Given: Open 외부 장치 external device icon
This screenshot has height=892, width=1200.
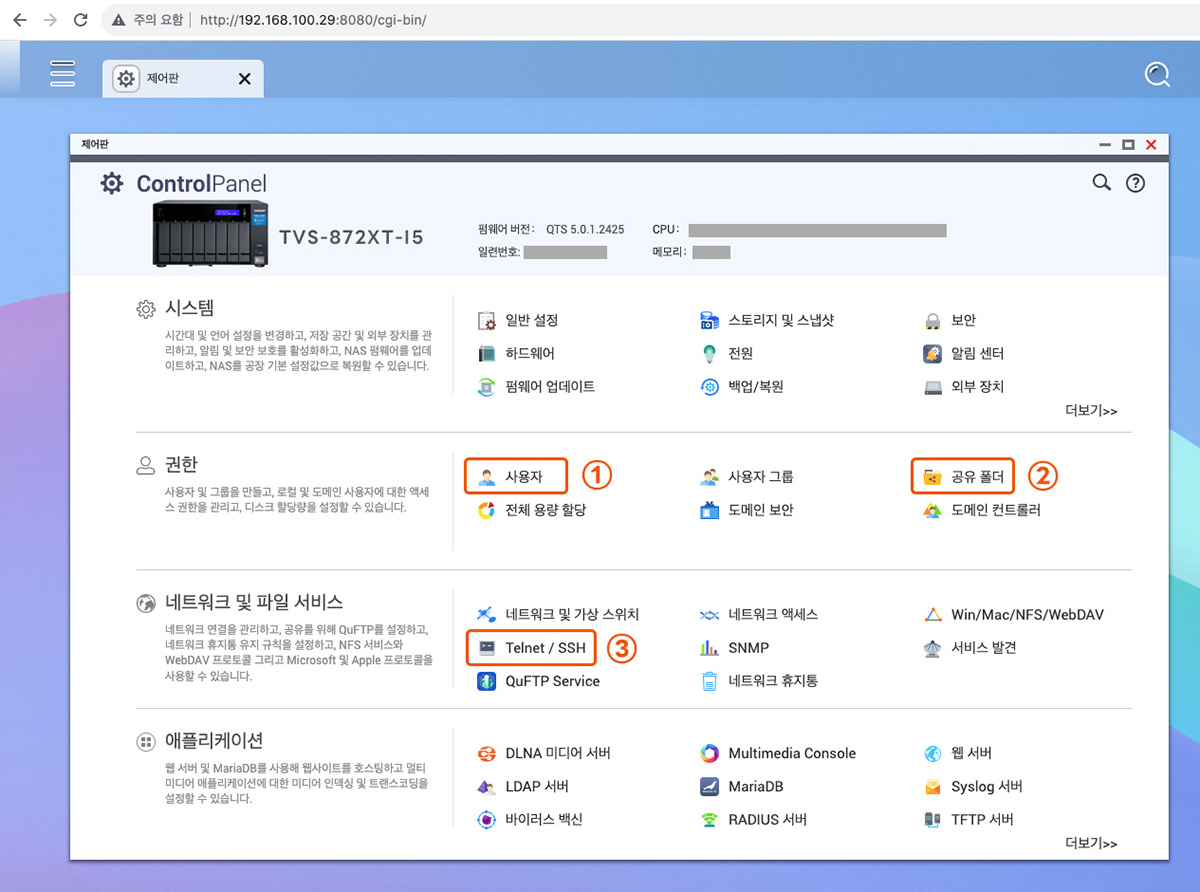Looking at the screenshot, I should [x=933, y=387].
